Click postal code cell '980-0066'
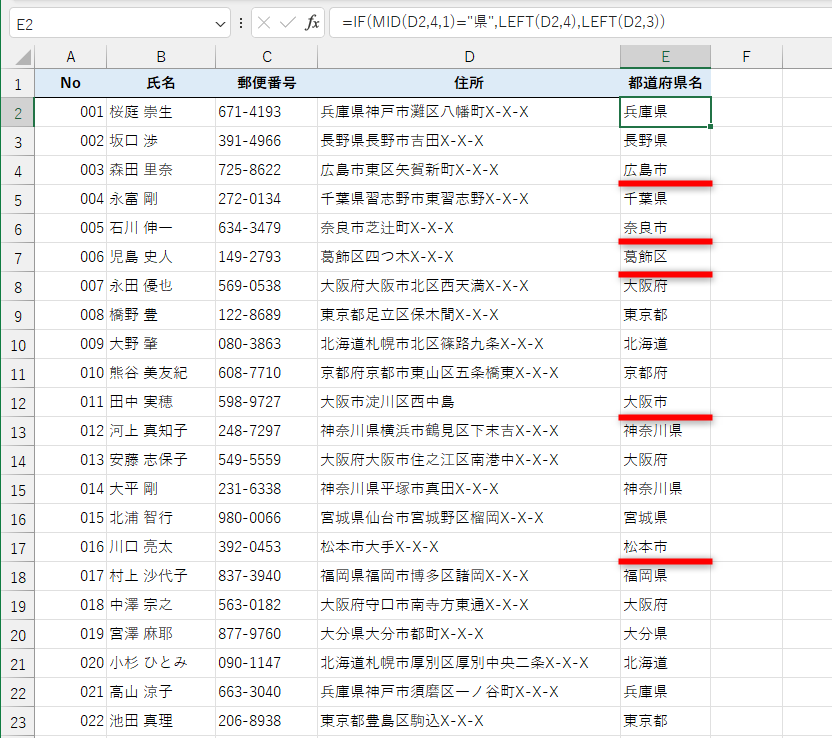The image size is (832, 738). (x=266, y=518)
